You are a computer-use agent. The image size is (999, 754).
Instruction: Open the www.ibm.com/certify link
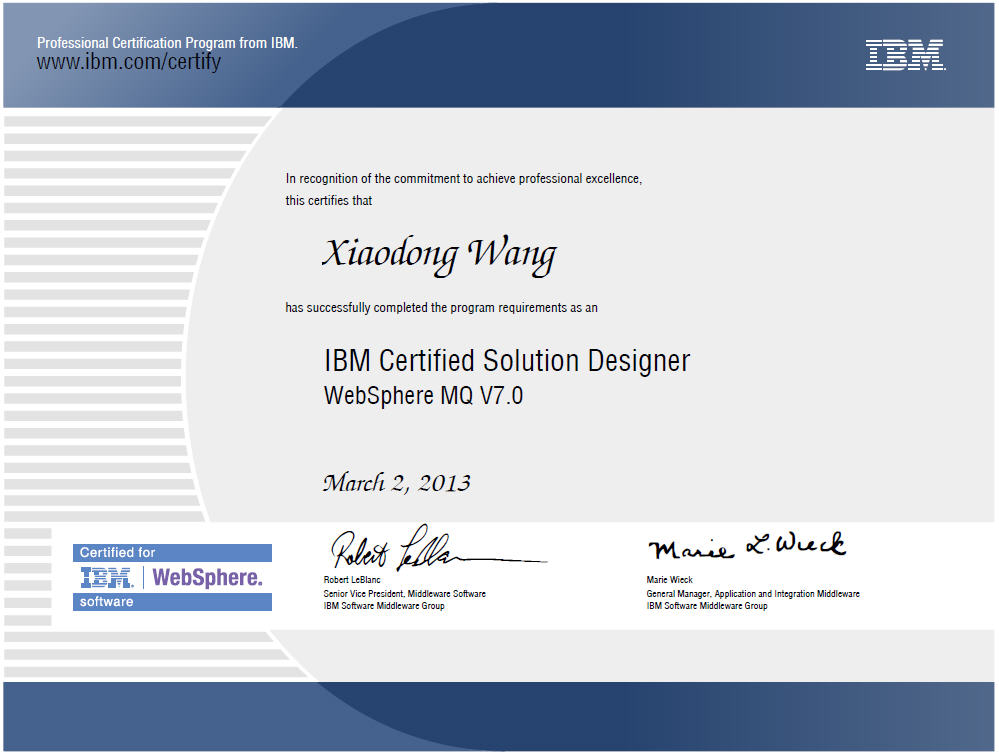[x=129, y=62]
